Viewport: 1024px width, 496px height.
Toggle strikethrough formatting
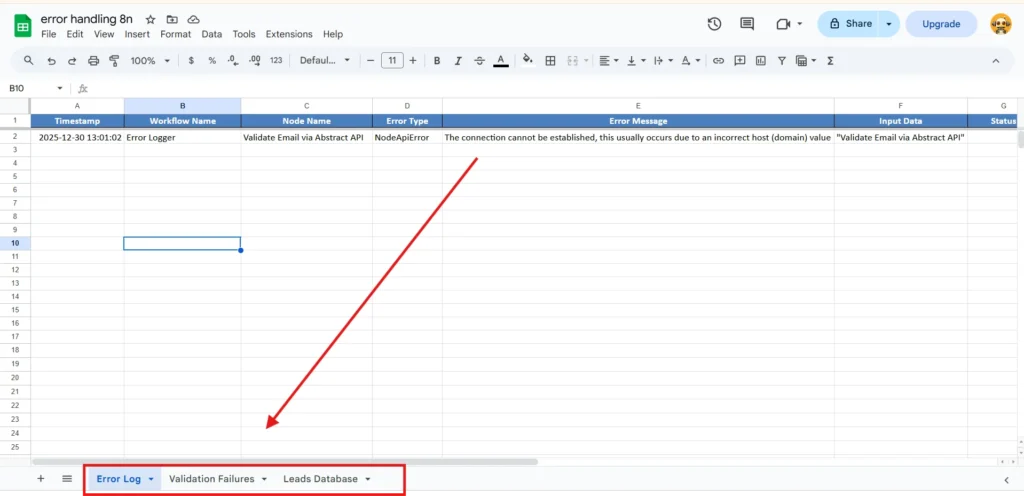pyautogui.click(x=479, y=61)
